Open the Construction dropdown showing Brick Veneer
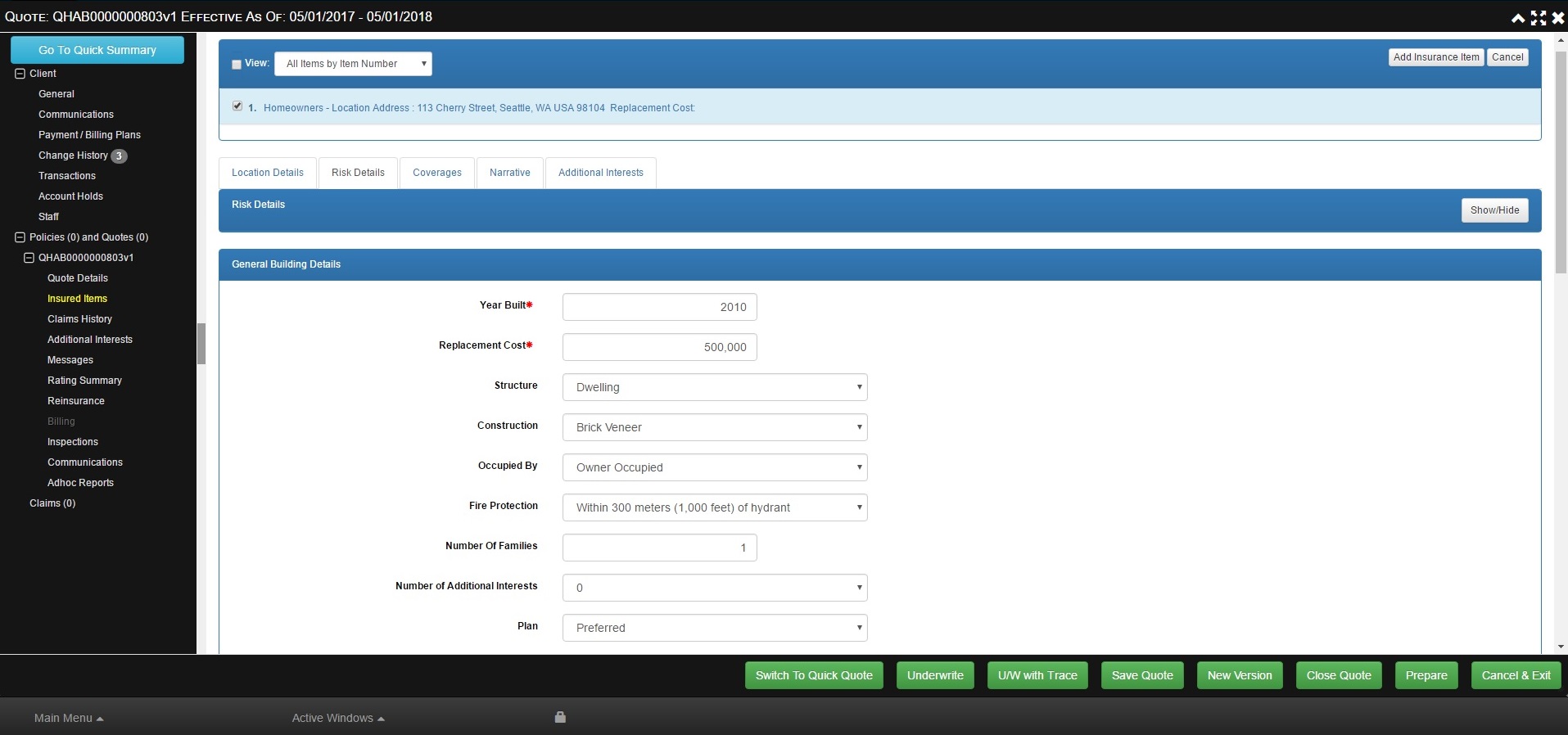 (x=715, y=427)
